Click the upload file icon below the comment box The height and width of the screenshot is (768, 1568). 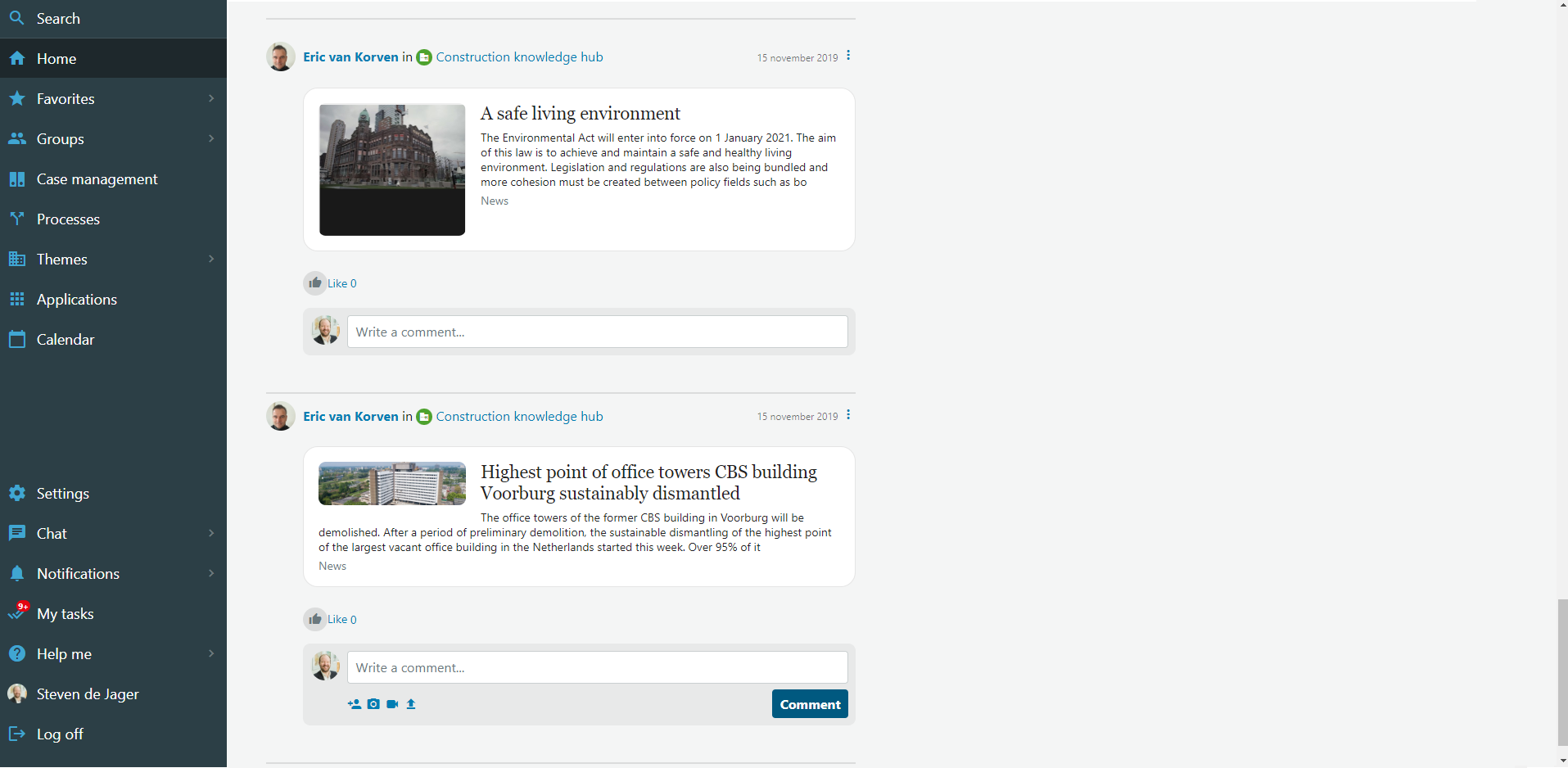click(x=411, y=704)
